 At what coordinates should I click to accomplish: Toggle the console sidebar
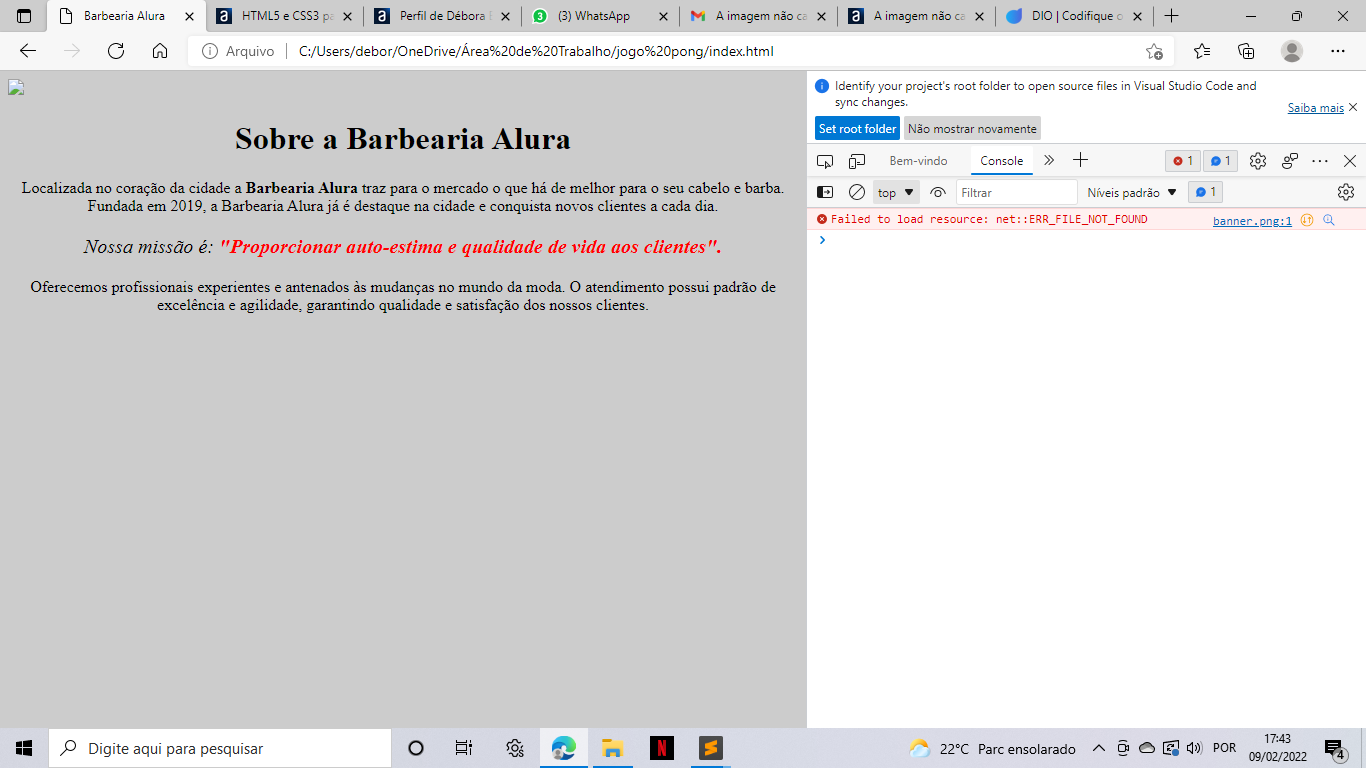[x=825, y=192]
